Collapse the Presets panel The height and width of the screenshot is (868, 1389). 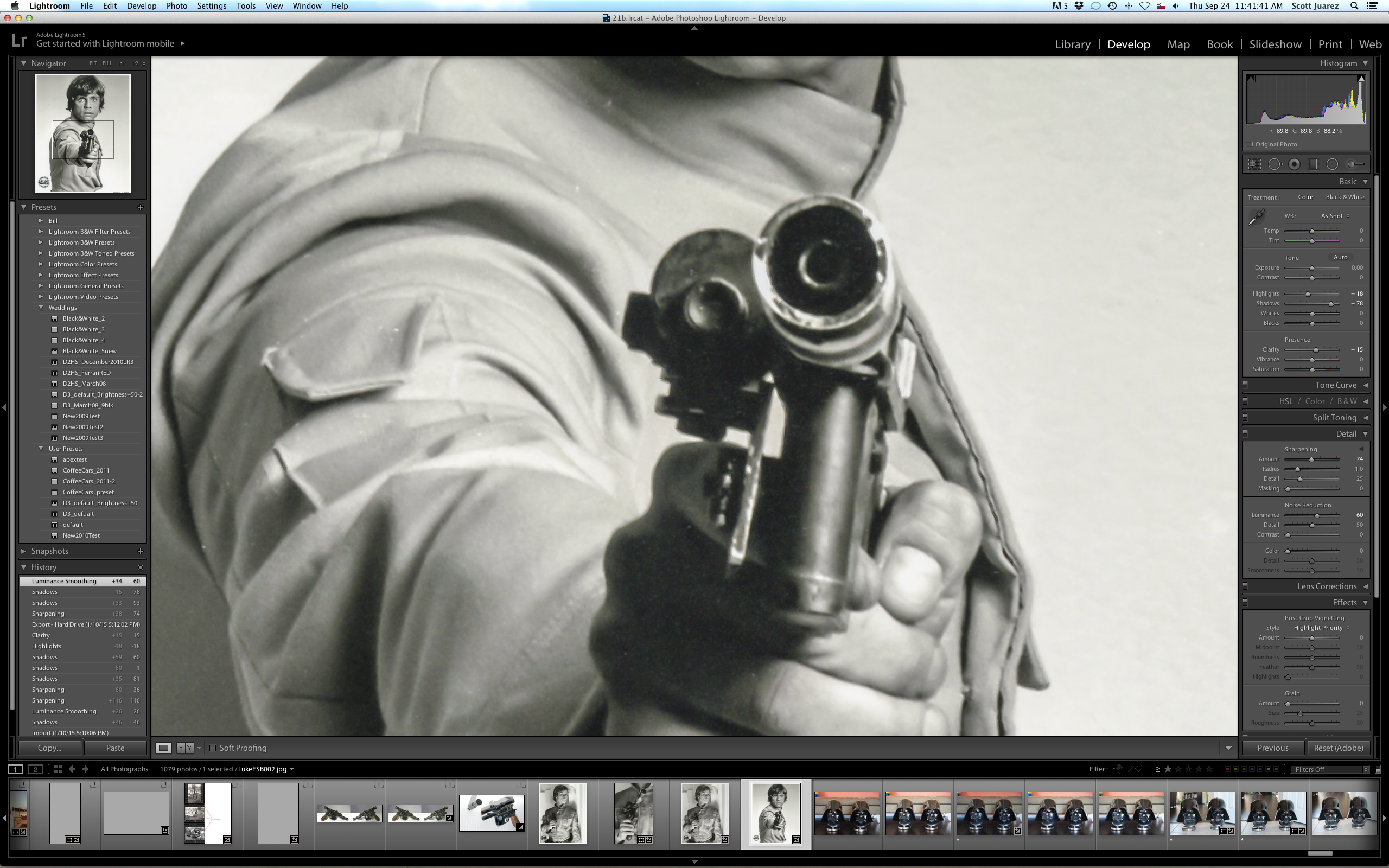(23, 207)
